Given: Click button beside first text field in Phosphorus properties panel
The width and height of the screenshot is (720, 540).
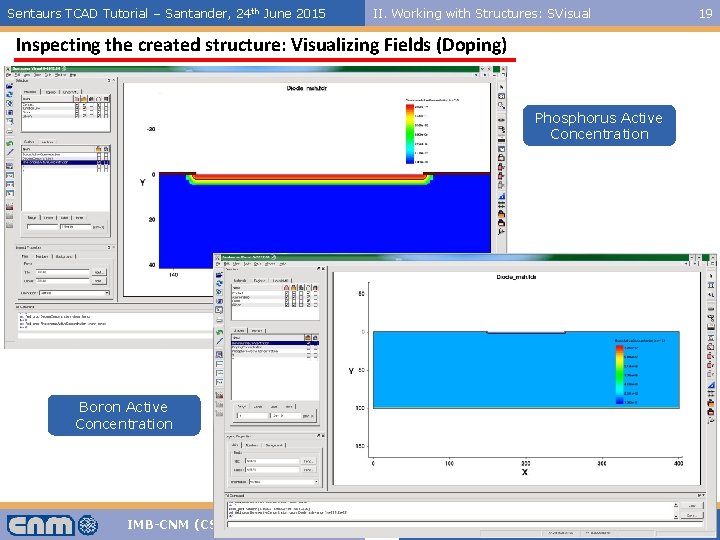Looking at the screenshot, I should pos(99,272).
